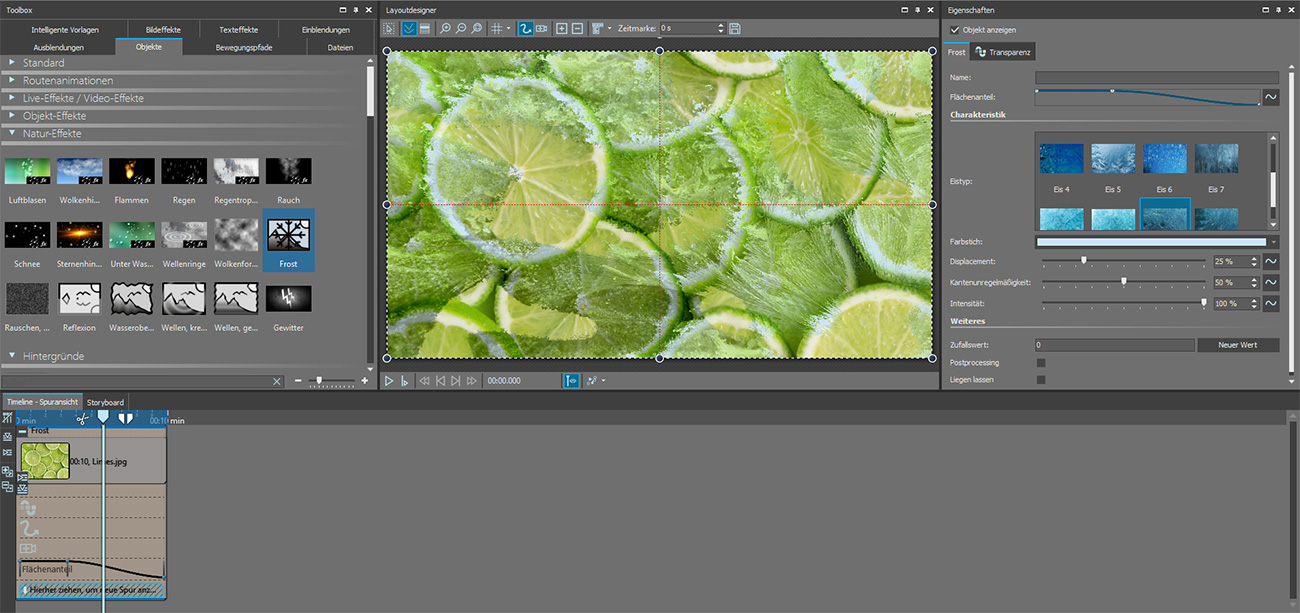Click the zoom in magnifier in Layoutdesigner
Image resolution: width=1300 pixels, height=613 pixels.
[445, 29]
